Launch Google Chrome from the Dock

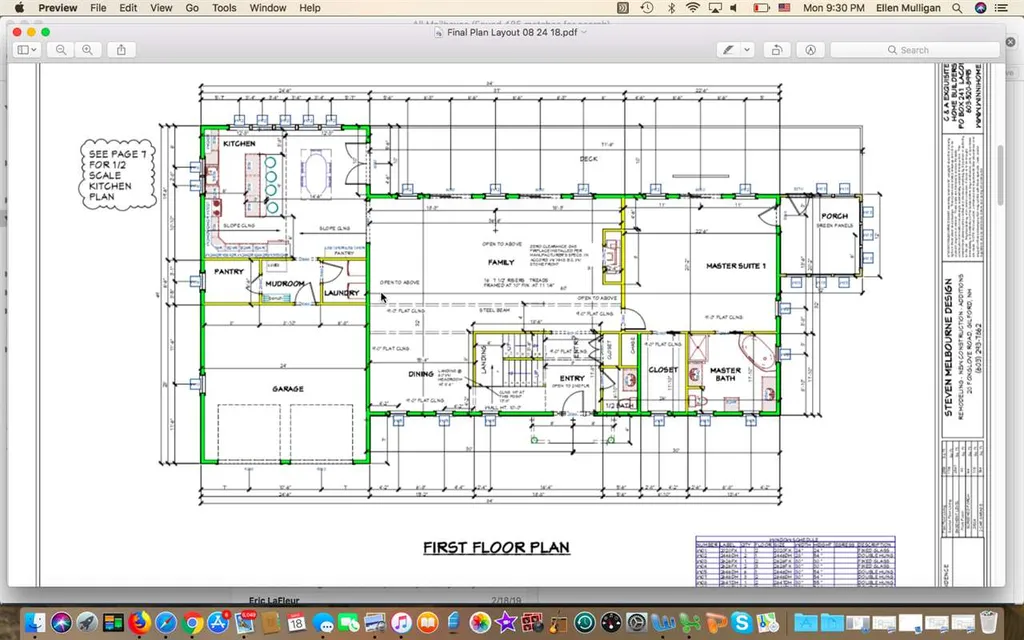191,622
